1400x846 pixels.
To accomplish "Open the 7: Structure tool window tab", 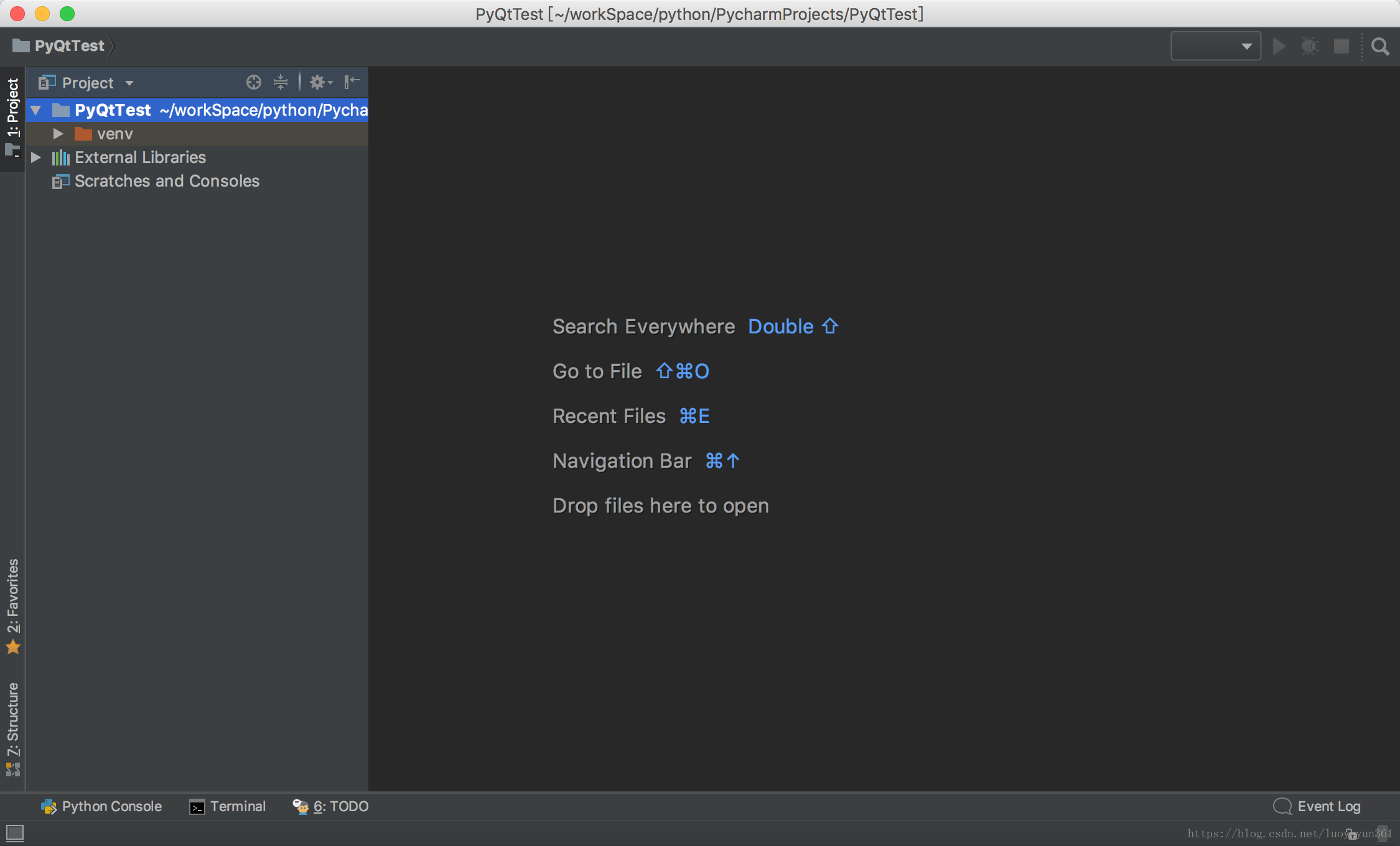I will pyautogui.click(x=12, y=729).
